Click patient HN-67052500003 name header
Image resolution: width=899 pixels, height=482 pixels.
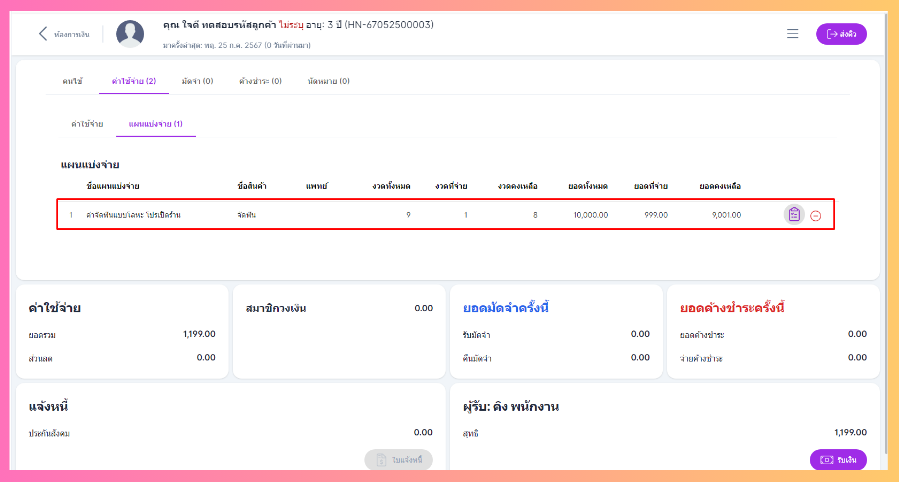point(298,25)
